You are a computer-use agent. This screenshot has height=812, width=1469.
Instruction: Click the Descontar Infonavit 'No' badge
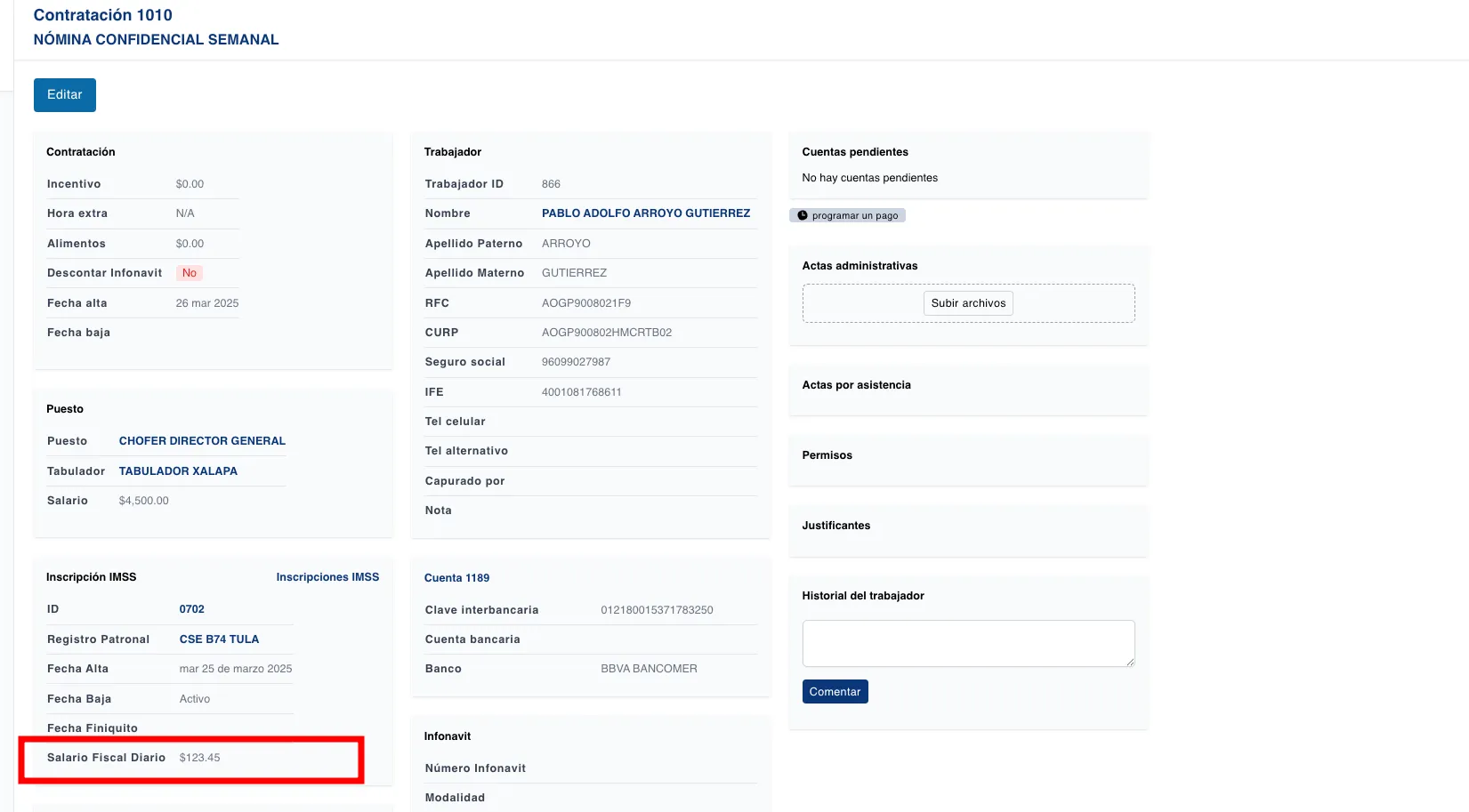click(x=190, y=273)
